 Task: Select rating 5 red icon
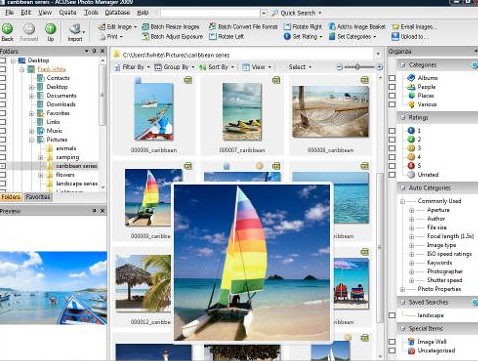411,166
